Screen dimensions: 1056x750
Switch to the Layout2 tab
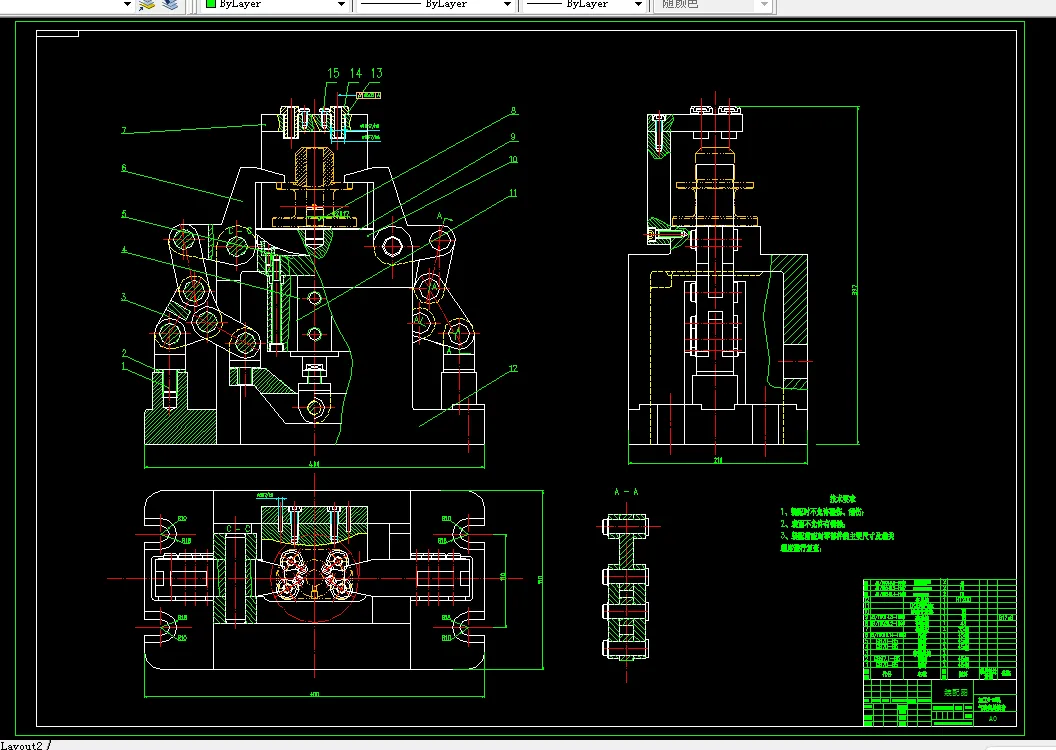coord(22,745)
